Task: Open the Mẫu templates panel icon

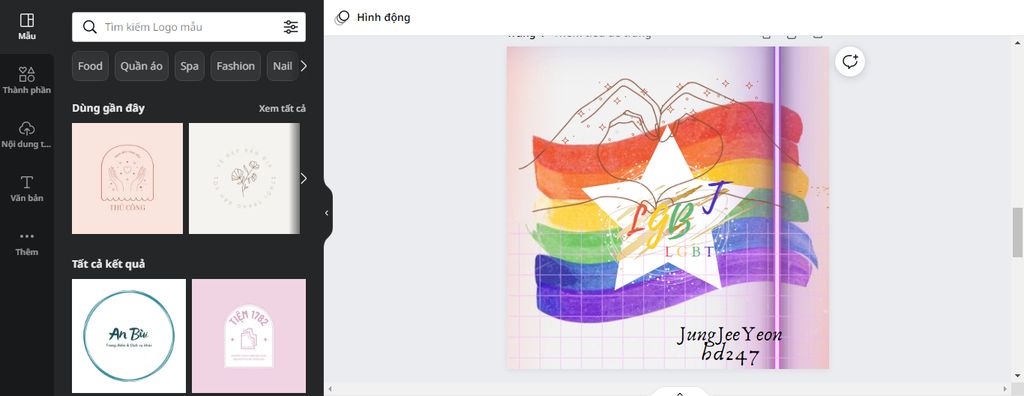Action: [x=27, y=21]
